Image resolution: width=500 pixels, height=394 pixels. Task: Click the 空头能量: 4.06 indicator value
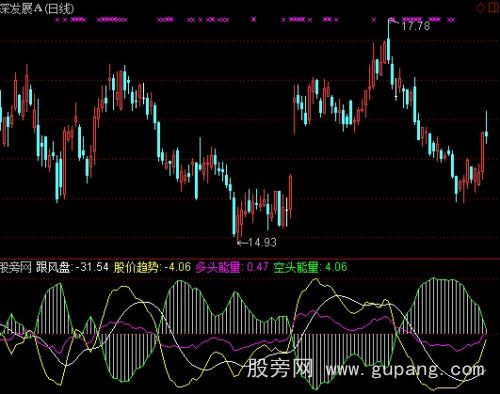[x=310, y=267]
